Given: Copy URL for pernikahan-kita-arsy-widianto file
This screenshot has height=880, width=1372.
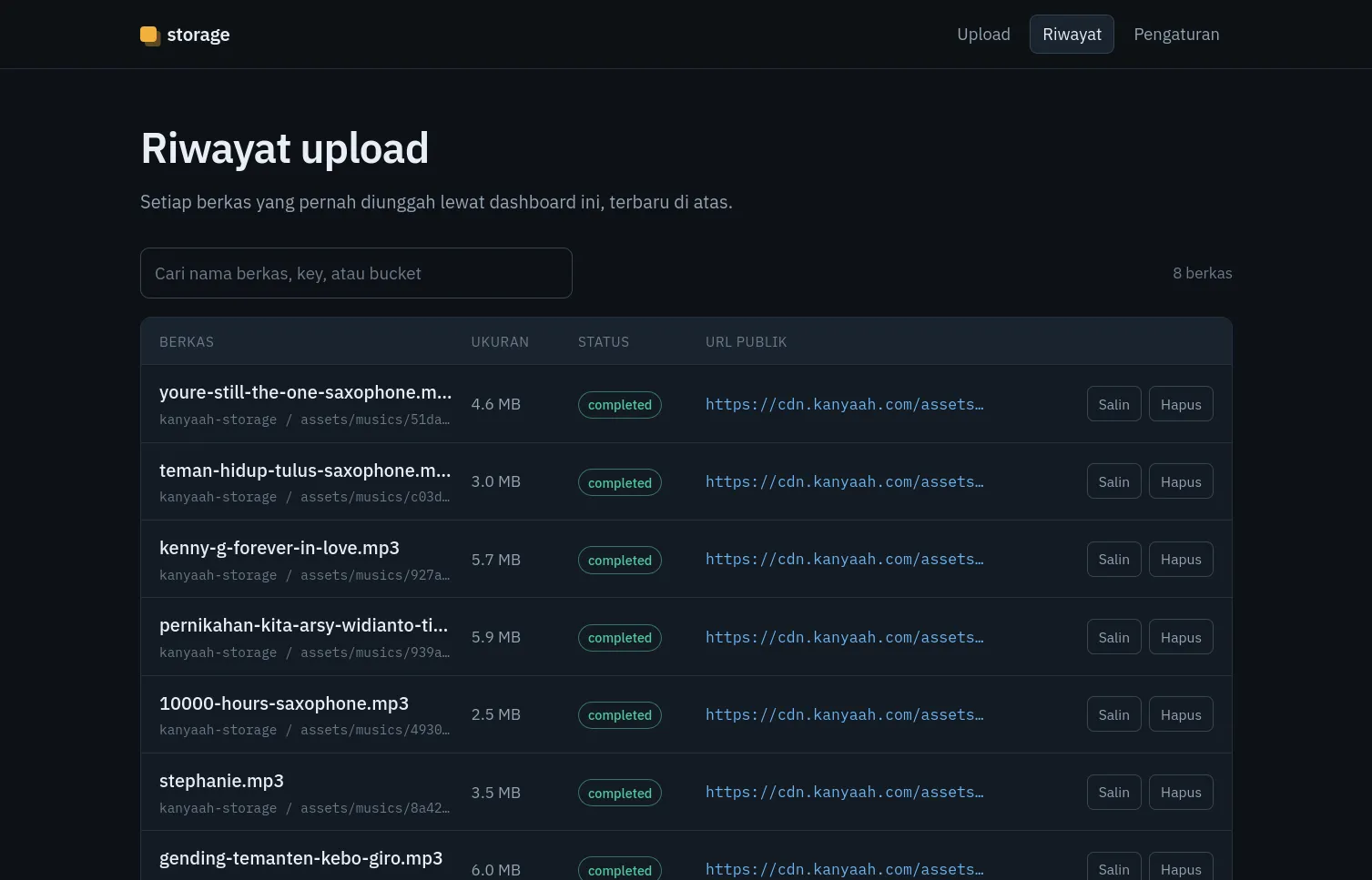Looking at the screenshot, I should click(1113, 637).
